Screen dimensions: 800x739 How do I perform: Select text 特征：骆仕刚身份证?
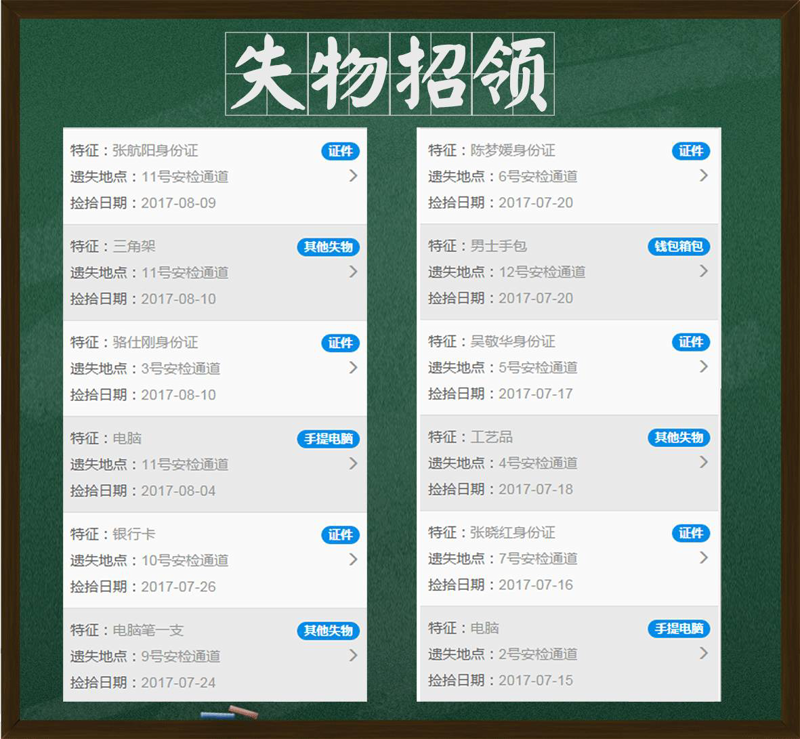(134, 342)
